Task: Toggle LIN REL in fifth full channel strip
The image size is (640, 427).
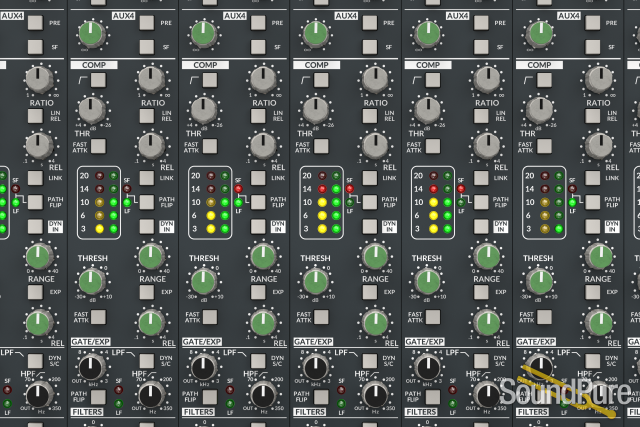Action: 592,116
